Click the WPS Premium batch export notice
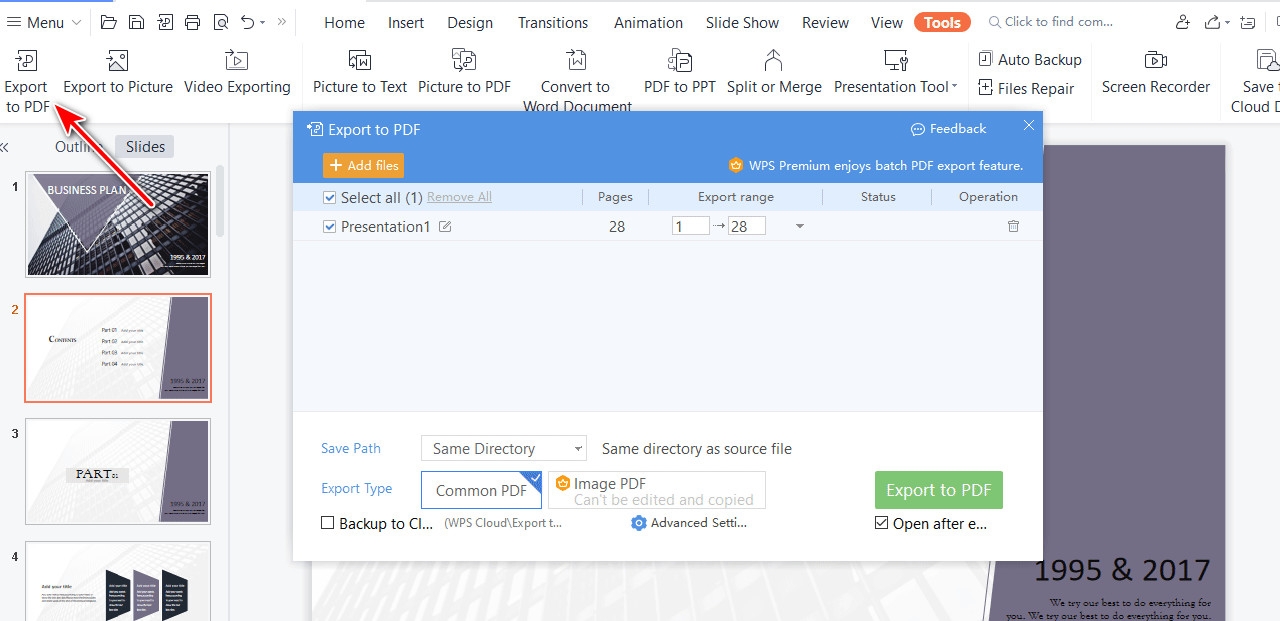This screenshot has height=621, width=1280. 875,166
